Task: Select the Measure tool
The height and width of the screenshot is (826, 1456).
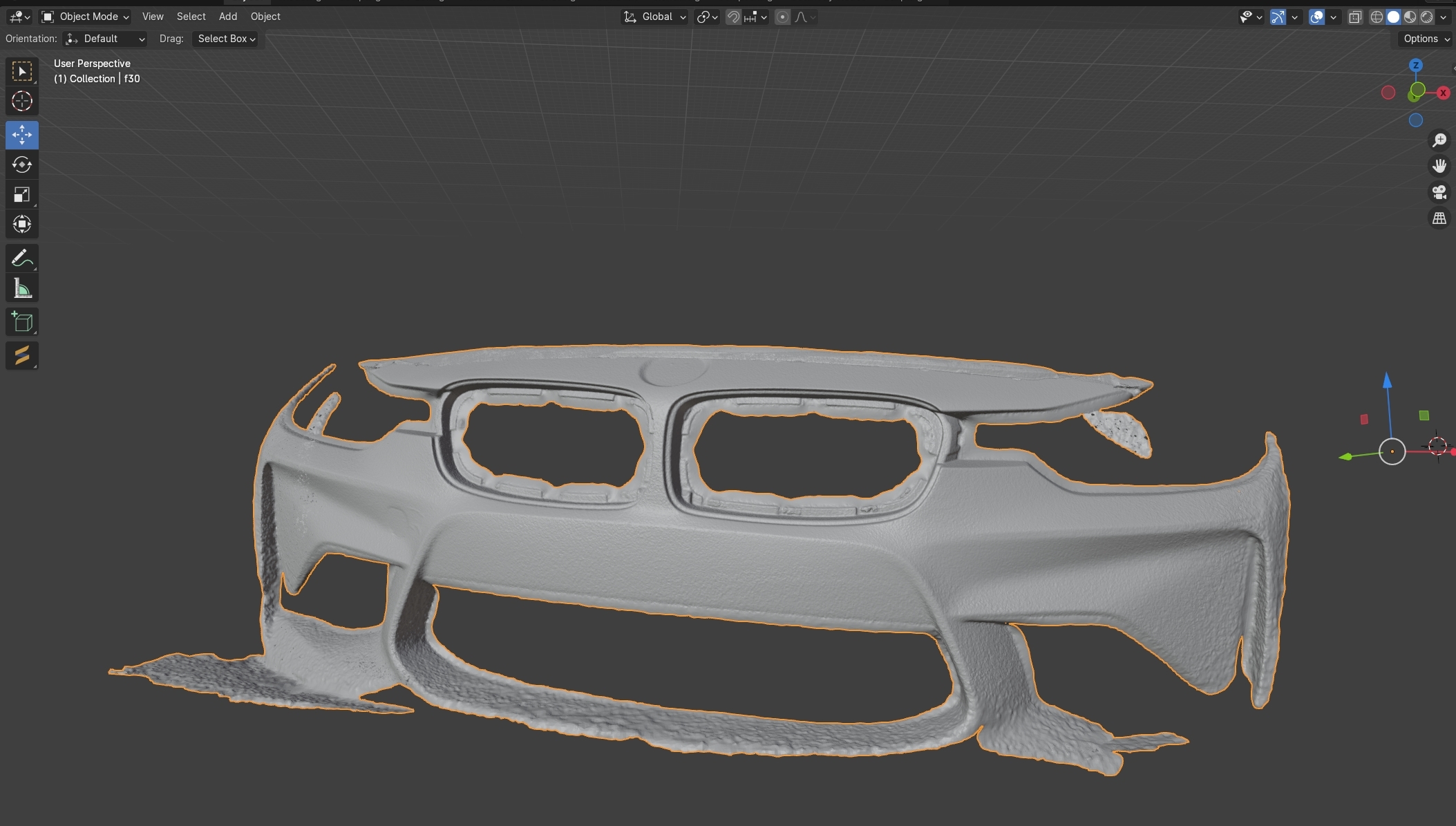Action: click(22, 288)
